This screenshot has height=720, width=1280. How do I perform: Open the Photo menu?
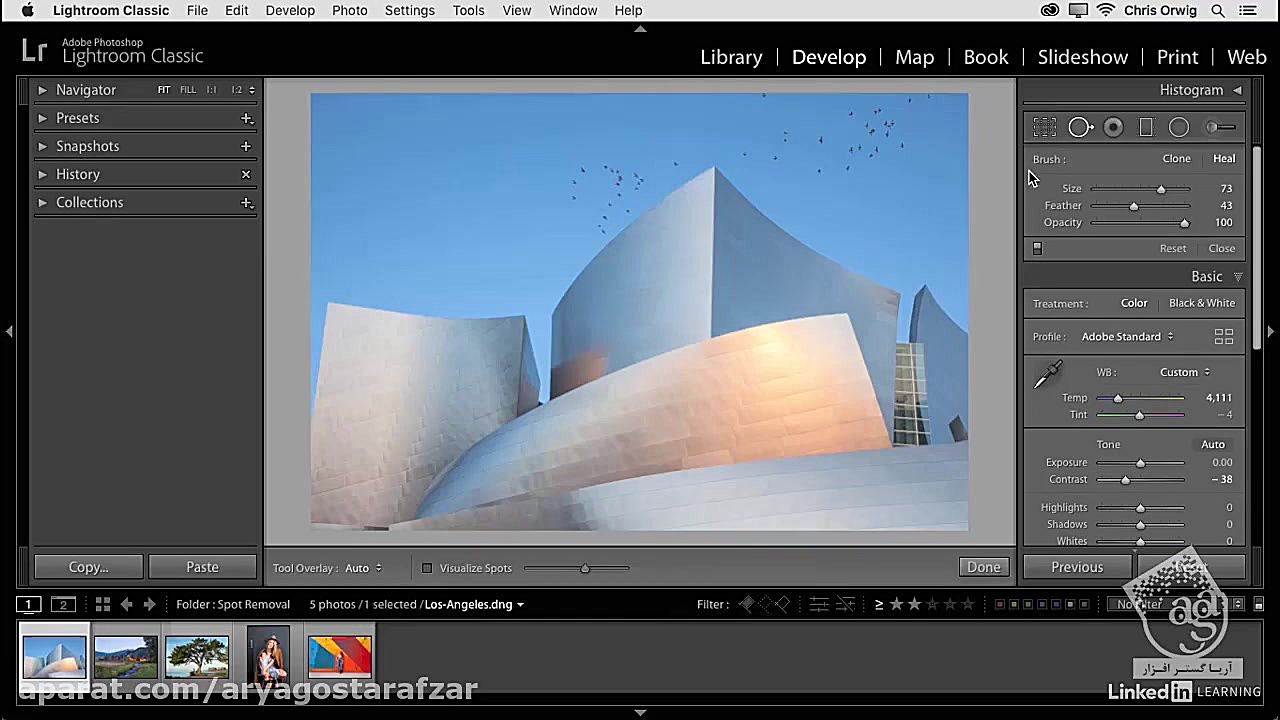pyautogui.click(x=349, y=10)
